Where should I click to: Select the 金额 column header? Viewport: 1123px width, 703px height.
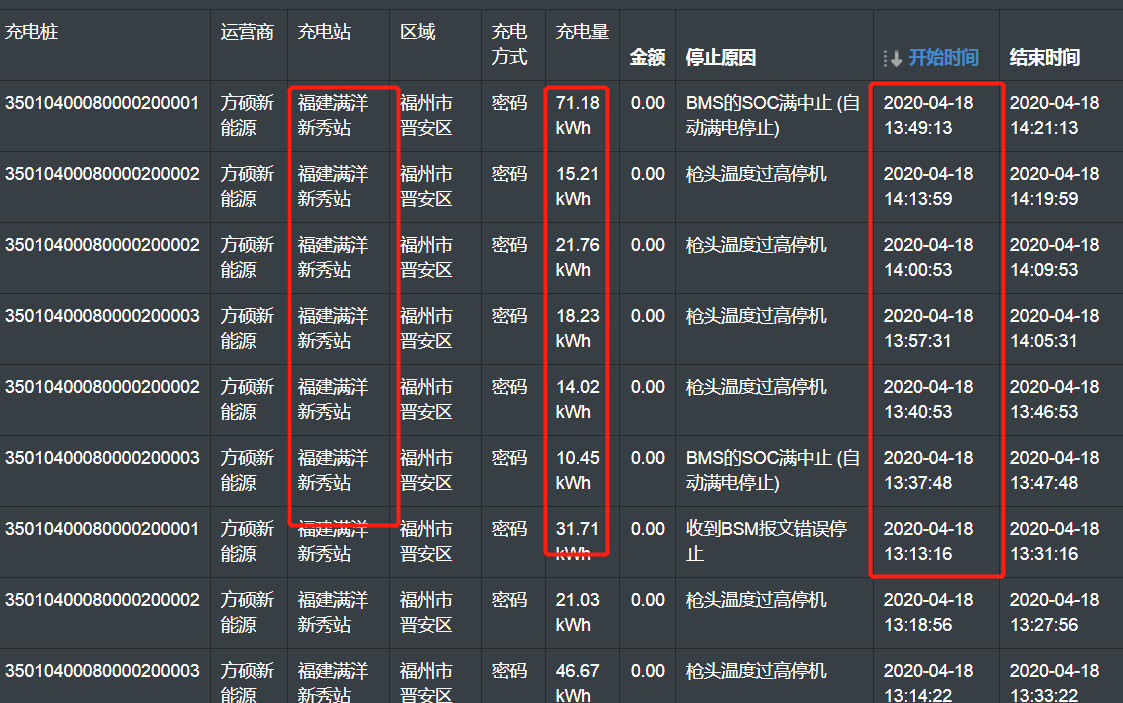coord(647,58)
